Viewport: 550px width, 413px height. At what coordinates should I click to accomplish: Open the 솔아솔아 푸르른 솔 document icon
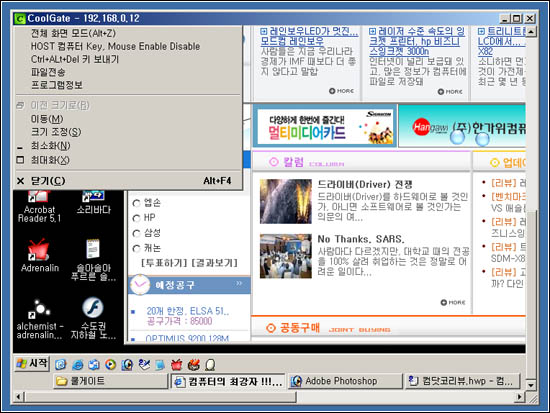click(x=93, y=260)
